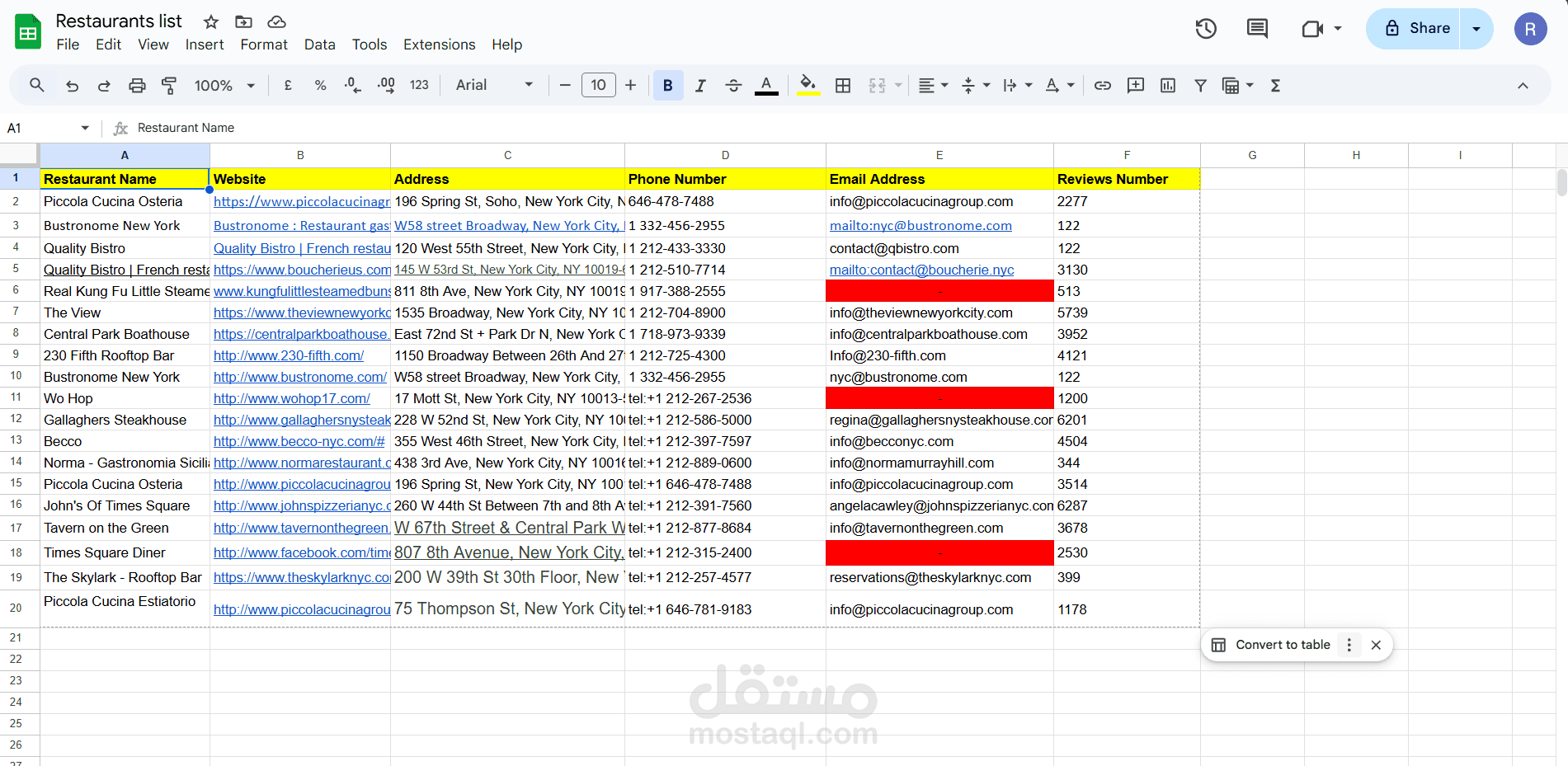Toggle bold formatting

pyautogui.click(x=668, y=85)
